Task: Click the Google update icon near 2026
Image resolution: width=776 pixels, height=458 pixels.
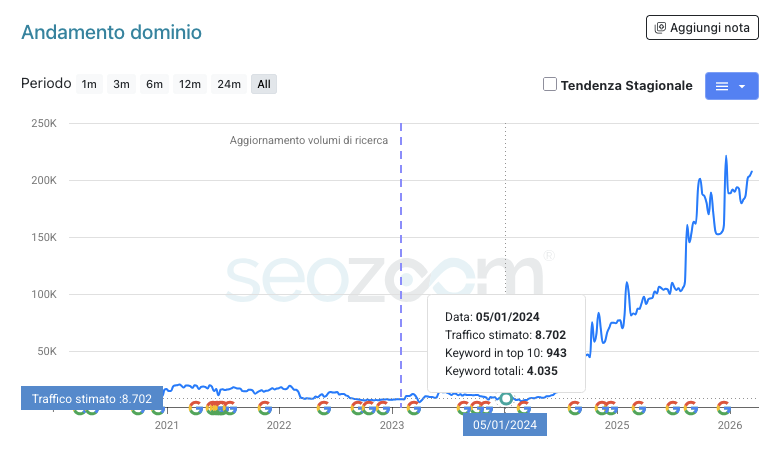Action: (x=724, y=407)
